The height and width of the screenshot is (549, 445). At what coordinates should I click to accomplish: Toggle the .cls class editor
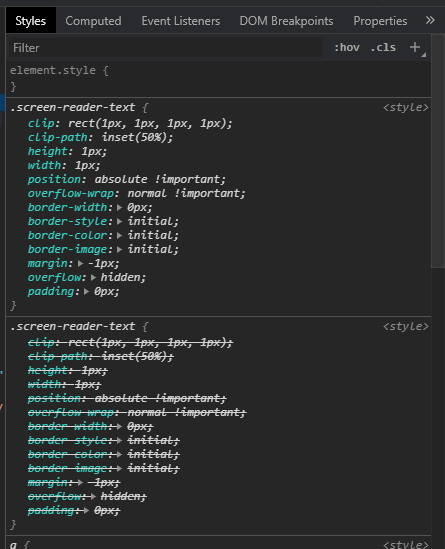383,47
